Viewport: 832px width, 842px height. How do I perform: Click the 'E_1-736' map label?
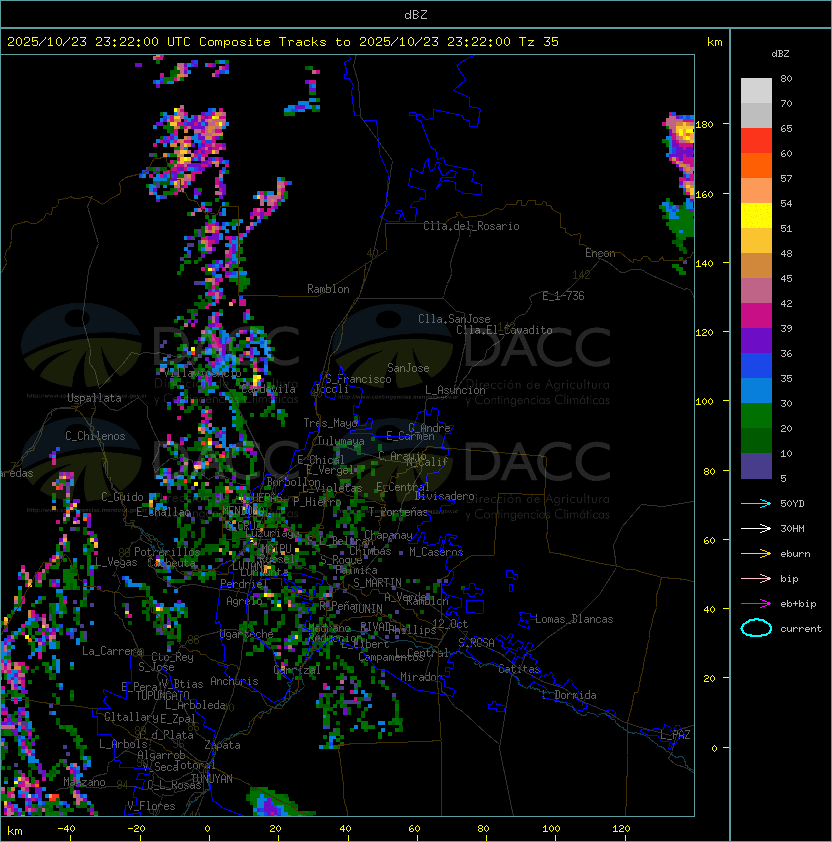[x=563, y=296]
